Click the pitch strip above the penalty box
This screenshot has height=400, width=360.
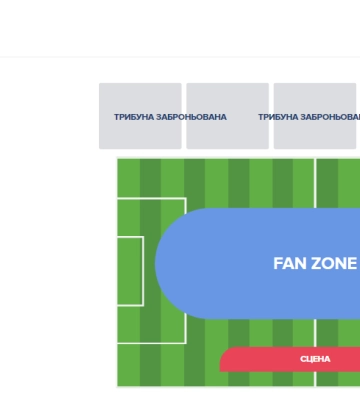[152, 178]
